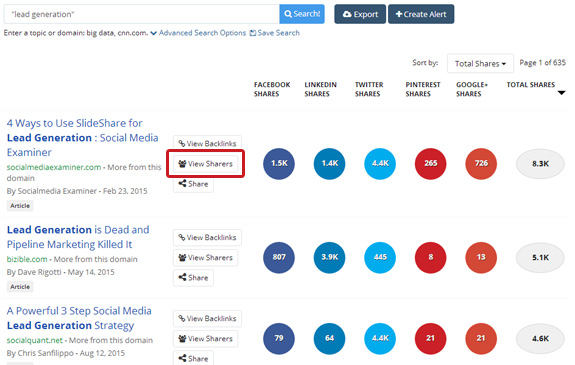Click the Total Shares column header
Image resolution: width=575 pixels, height=365 pixels.
pos(531,85)
